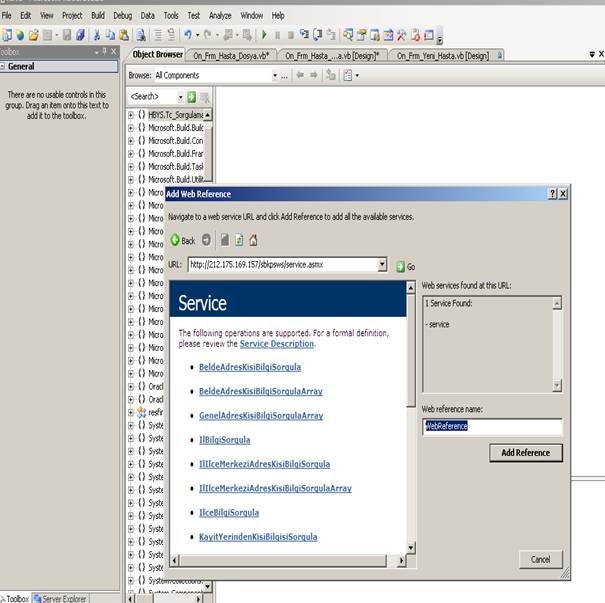The width and height of the screenshot is (605, 603).
Task: Click the wrench and hammer toolbar icon
Action: (x=402, y=35)
